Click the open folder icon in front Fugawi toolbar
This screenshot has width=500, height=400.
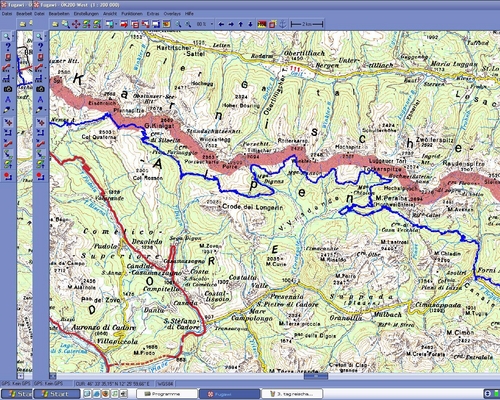55,24
